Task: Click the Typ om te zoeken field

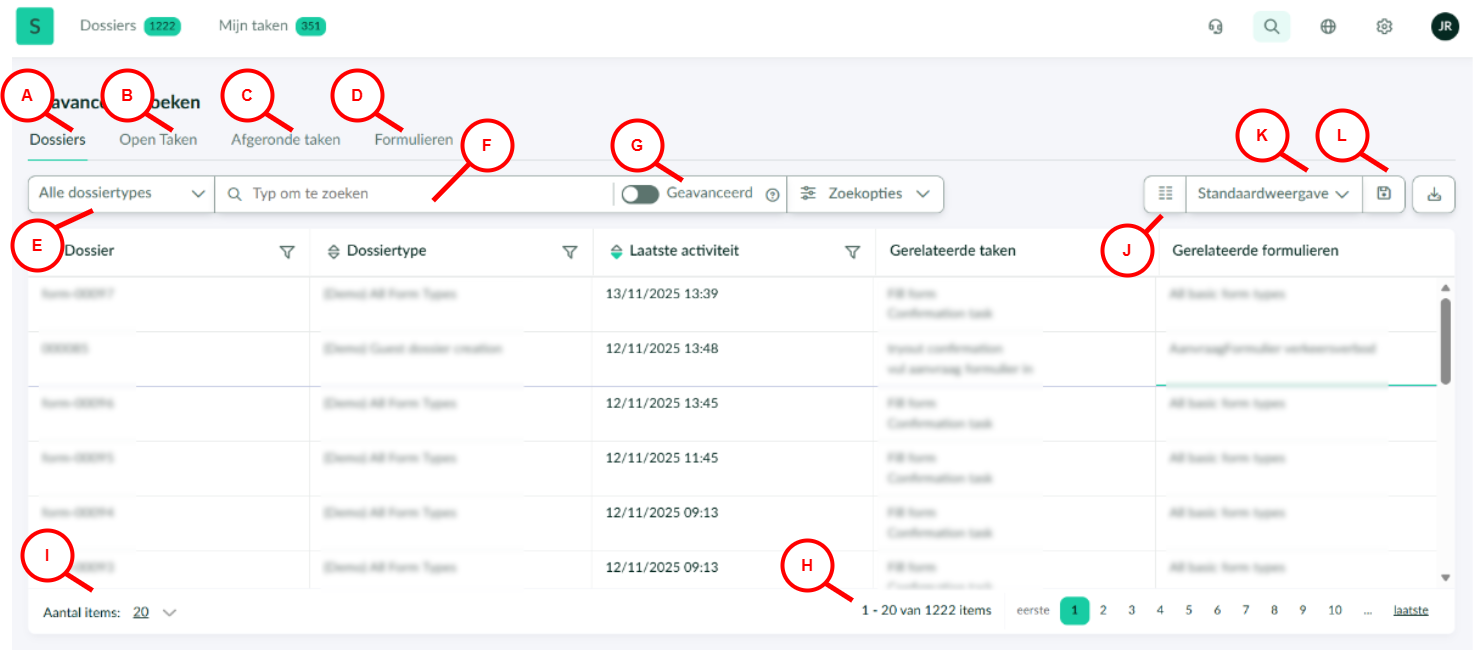Action: pos(420,194)
